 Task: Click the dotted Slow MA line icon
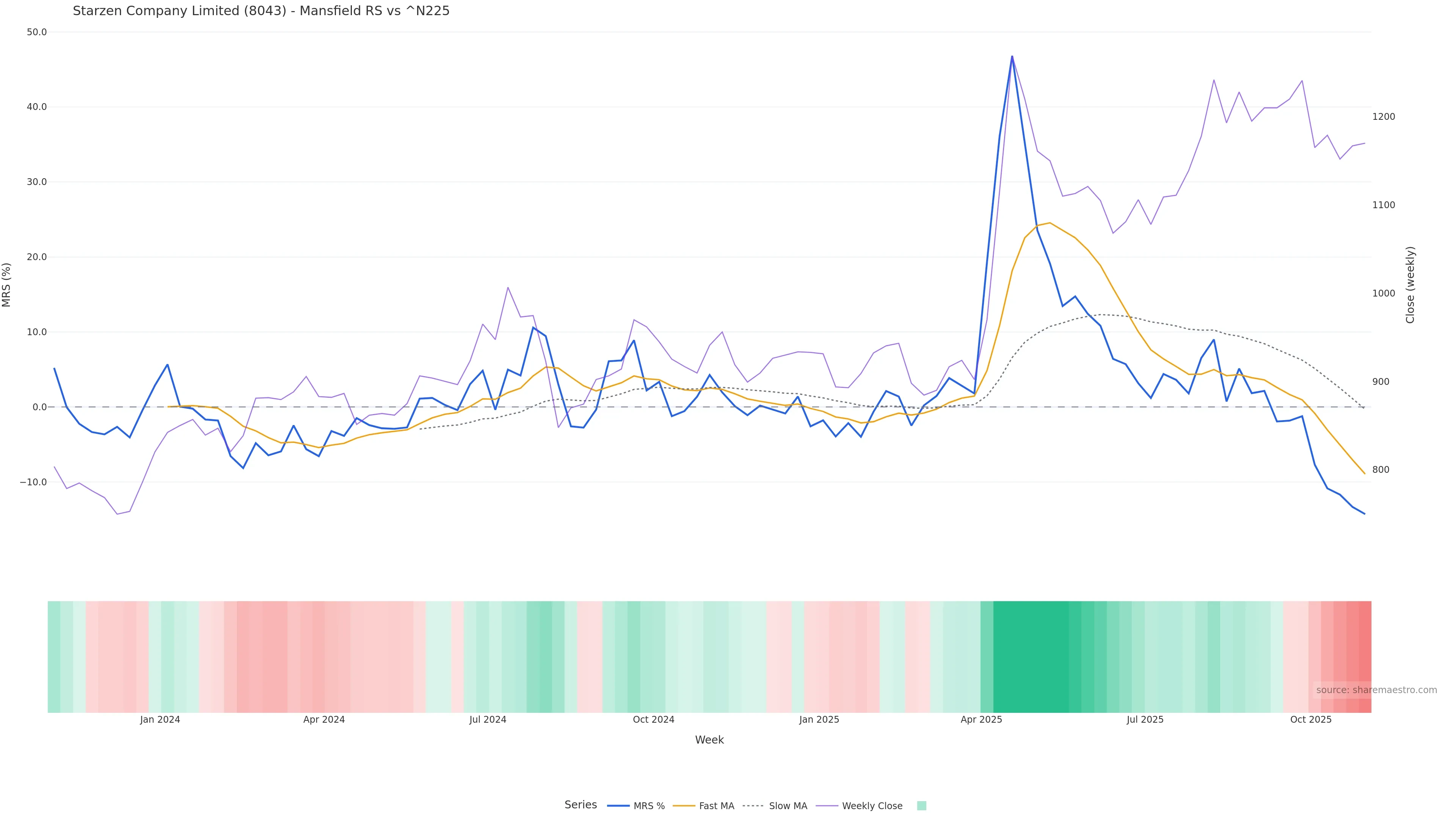tap(753, 806)
